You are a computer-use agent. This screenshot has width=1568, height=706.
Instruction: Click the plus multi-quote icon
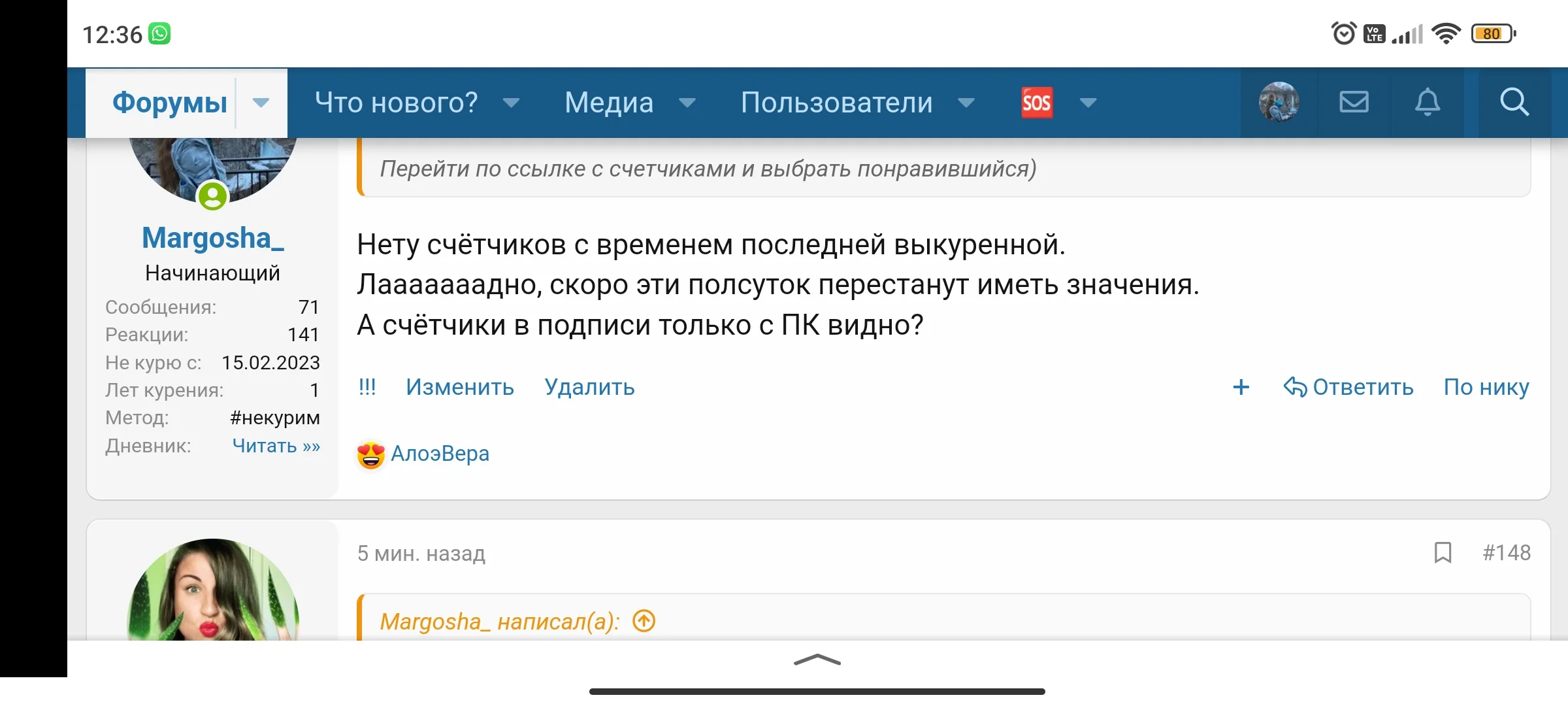tap(1241, 388)
